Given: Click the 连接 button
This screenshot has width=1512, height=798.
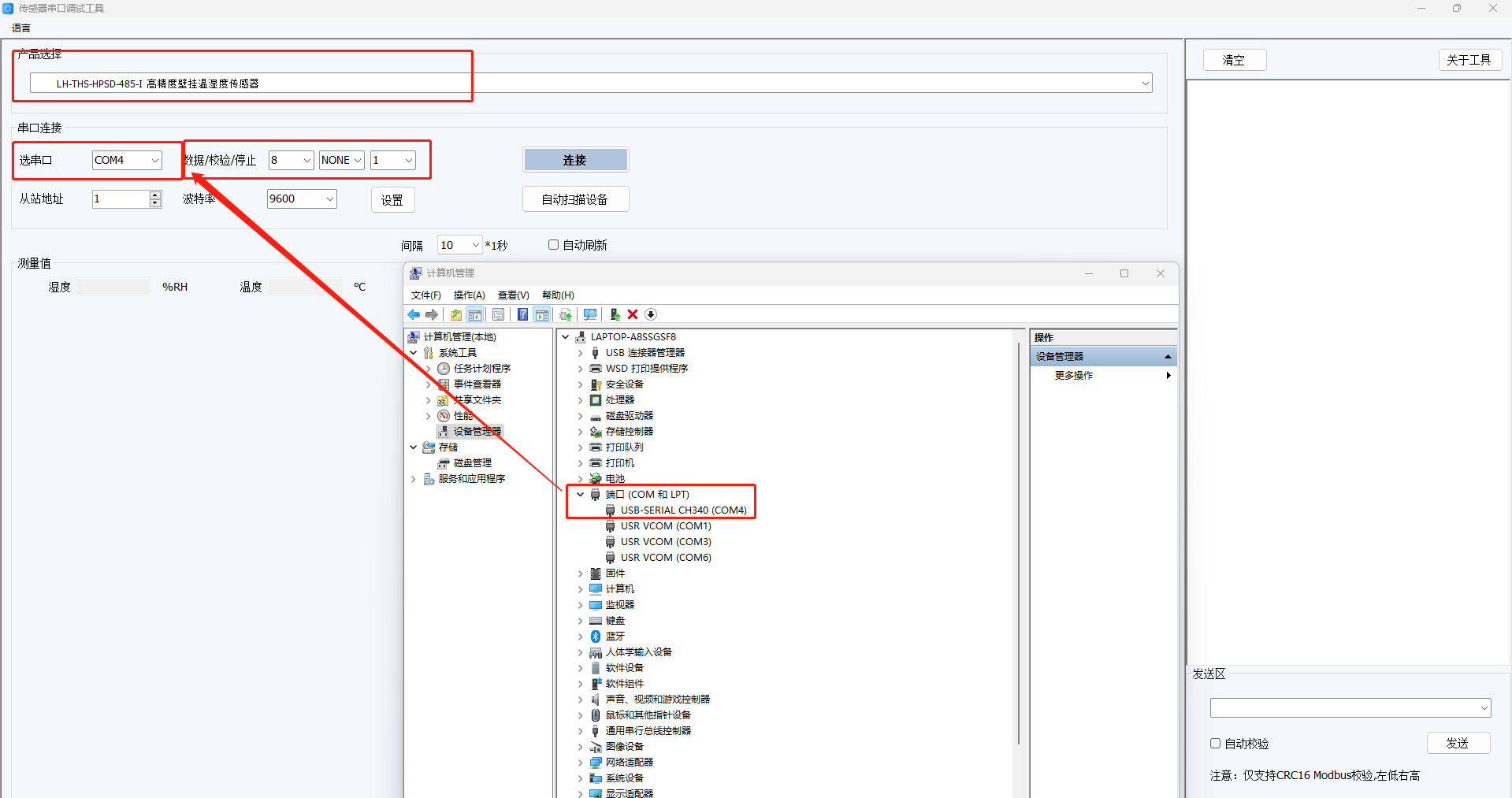Looking at the screenshot, I should 575,160.
